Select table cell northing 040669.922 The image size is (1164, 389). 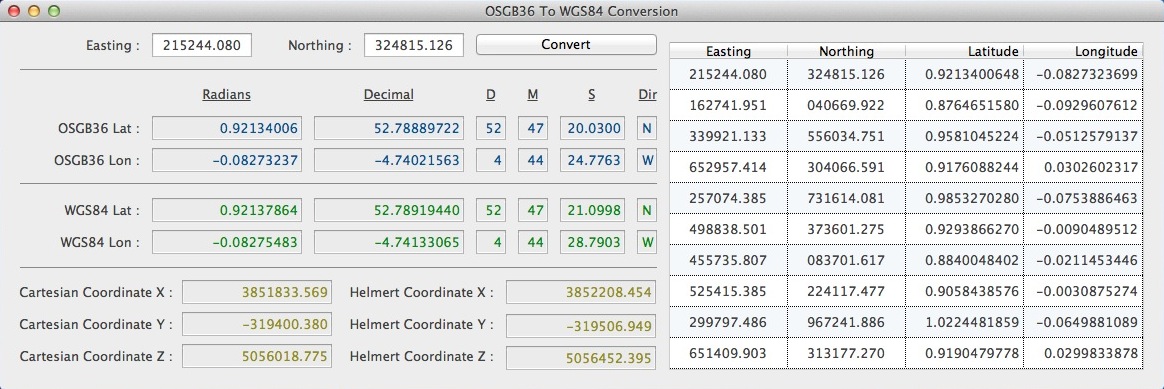pos(846,105)
